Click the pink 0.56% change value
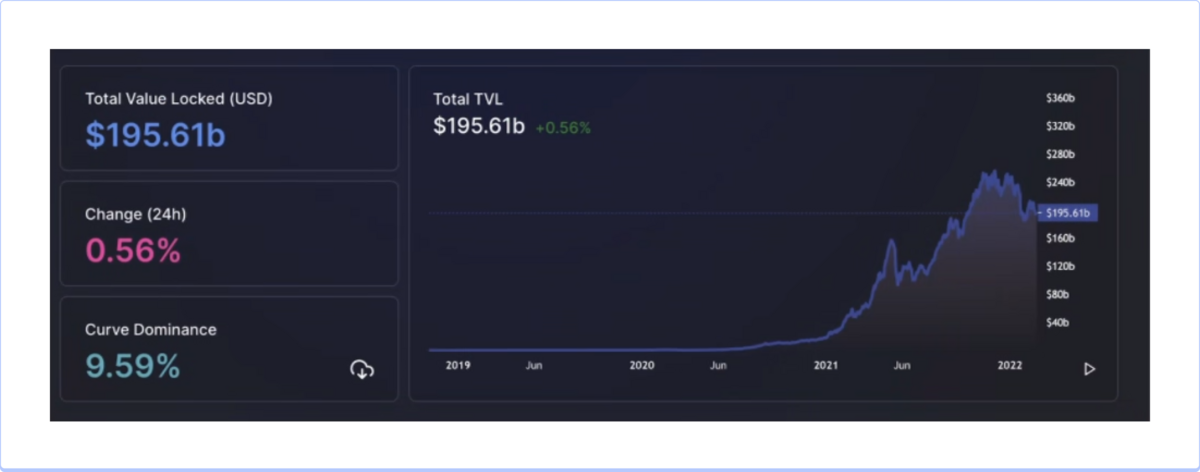The width and height of the screenshot is (1200, 472). click(133, 250)
